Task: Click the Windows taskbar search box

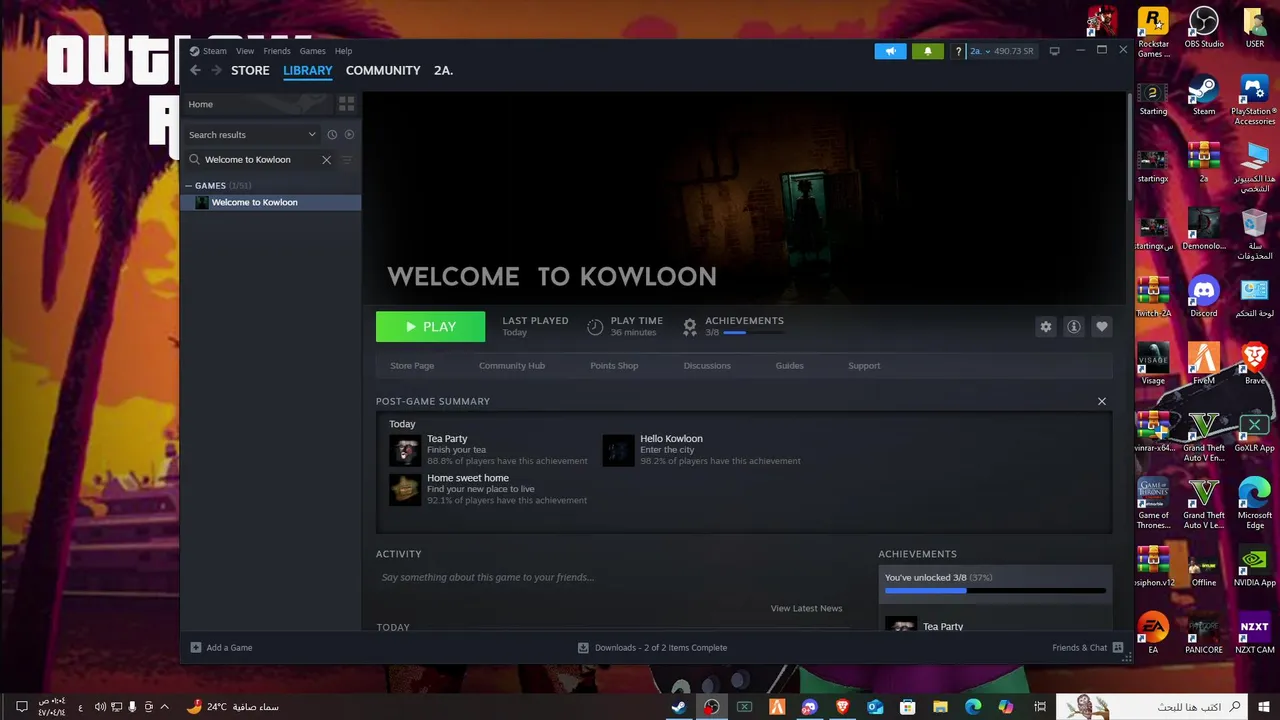Action: tap(1153, 707)
